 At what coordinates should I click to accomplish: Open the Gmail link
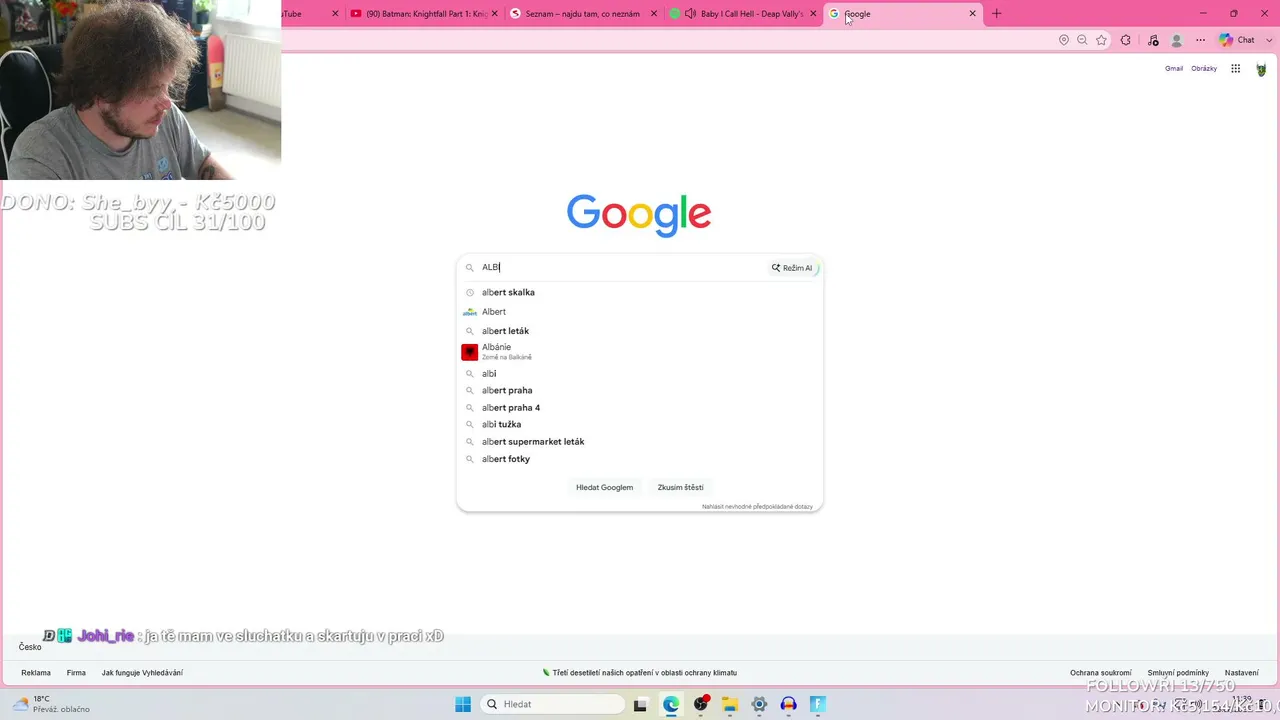click(x=1174, y=69)
